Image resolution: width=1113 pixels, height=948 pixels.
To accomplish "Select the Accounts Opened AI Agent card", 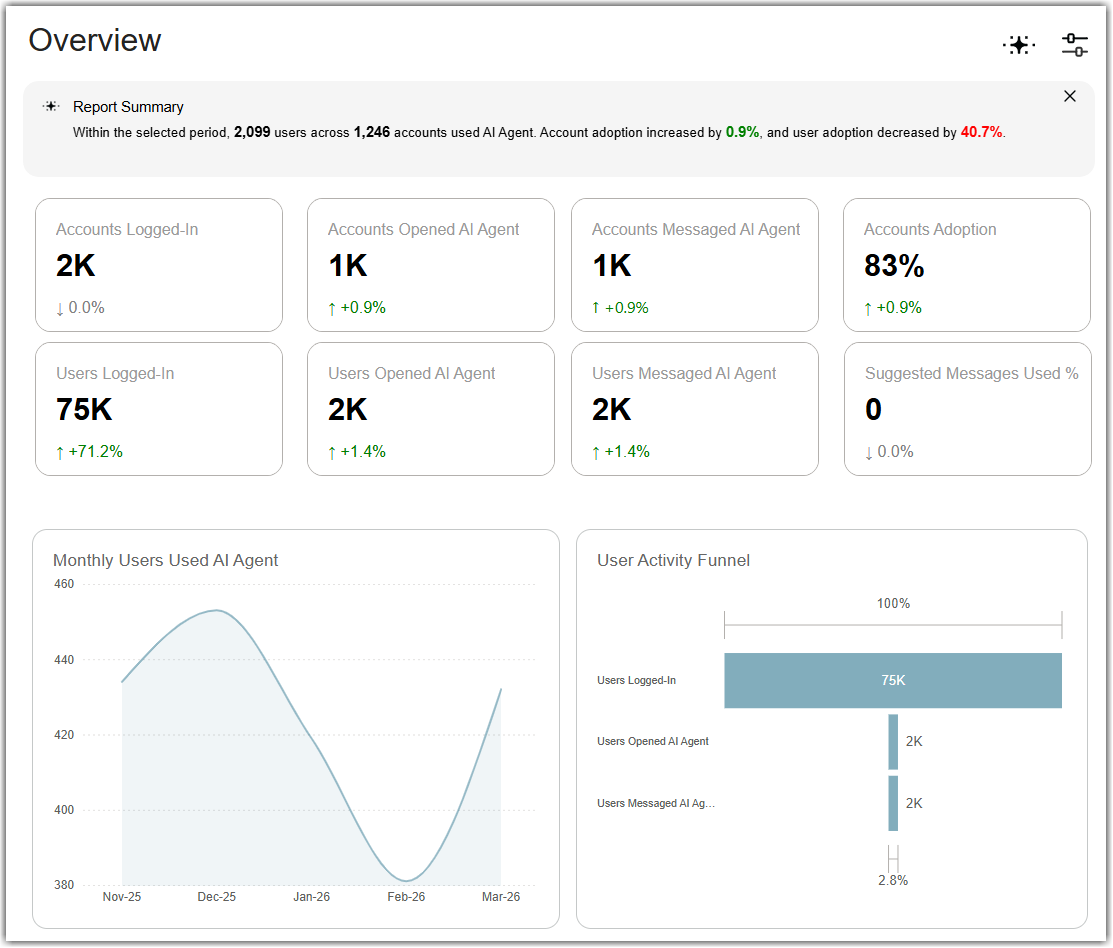I will pos(431,265).
